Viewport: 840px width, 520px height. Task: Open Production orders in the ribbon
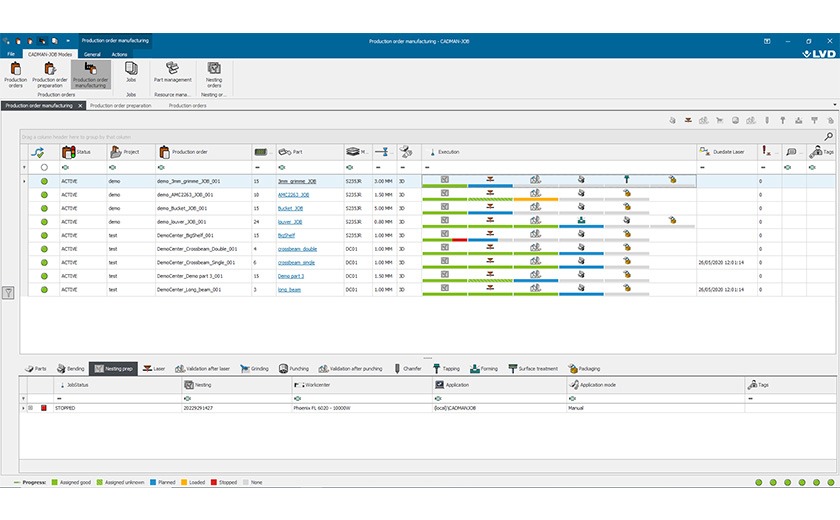pos(16,75)
